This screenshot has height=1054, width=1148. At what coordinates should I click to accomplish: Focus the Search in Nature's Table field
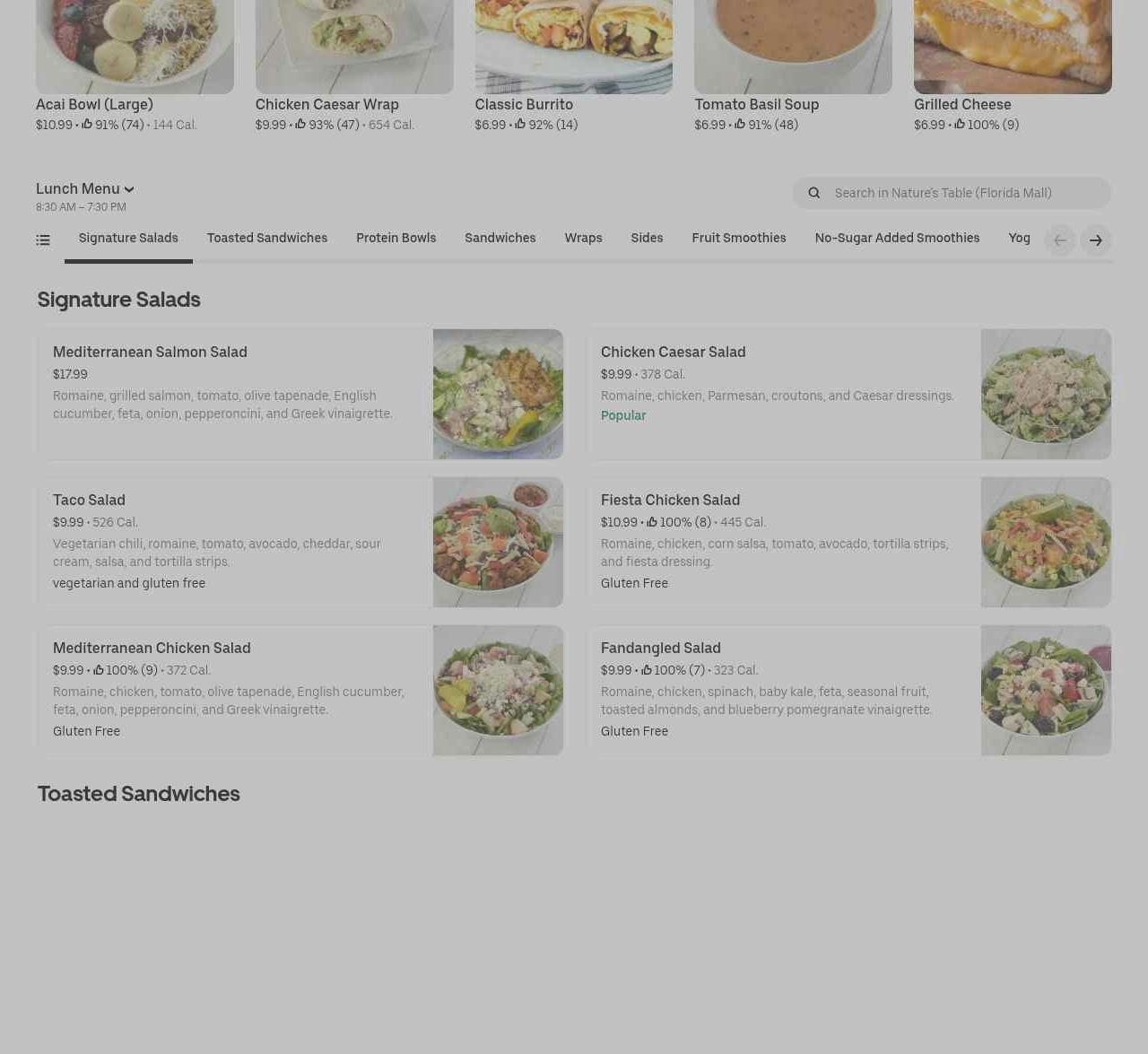tap(952, 193)
